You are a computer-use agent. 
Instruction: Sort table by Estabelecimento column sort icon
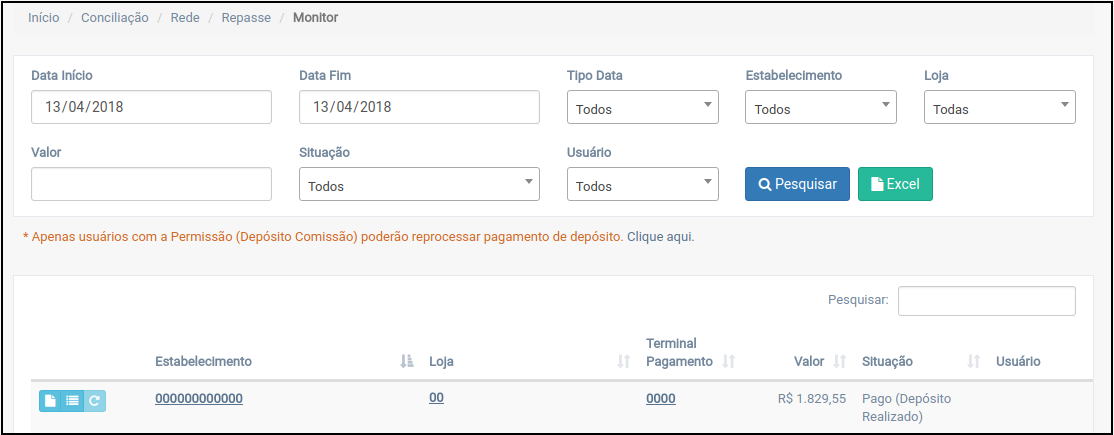point(407,361)
